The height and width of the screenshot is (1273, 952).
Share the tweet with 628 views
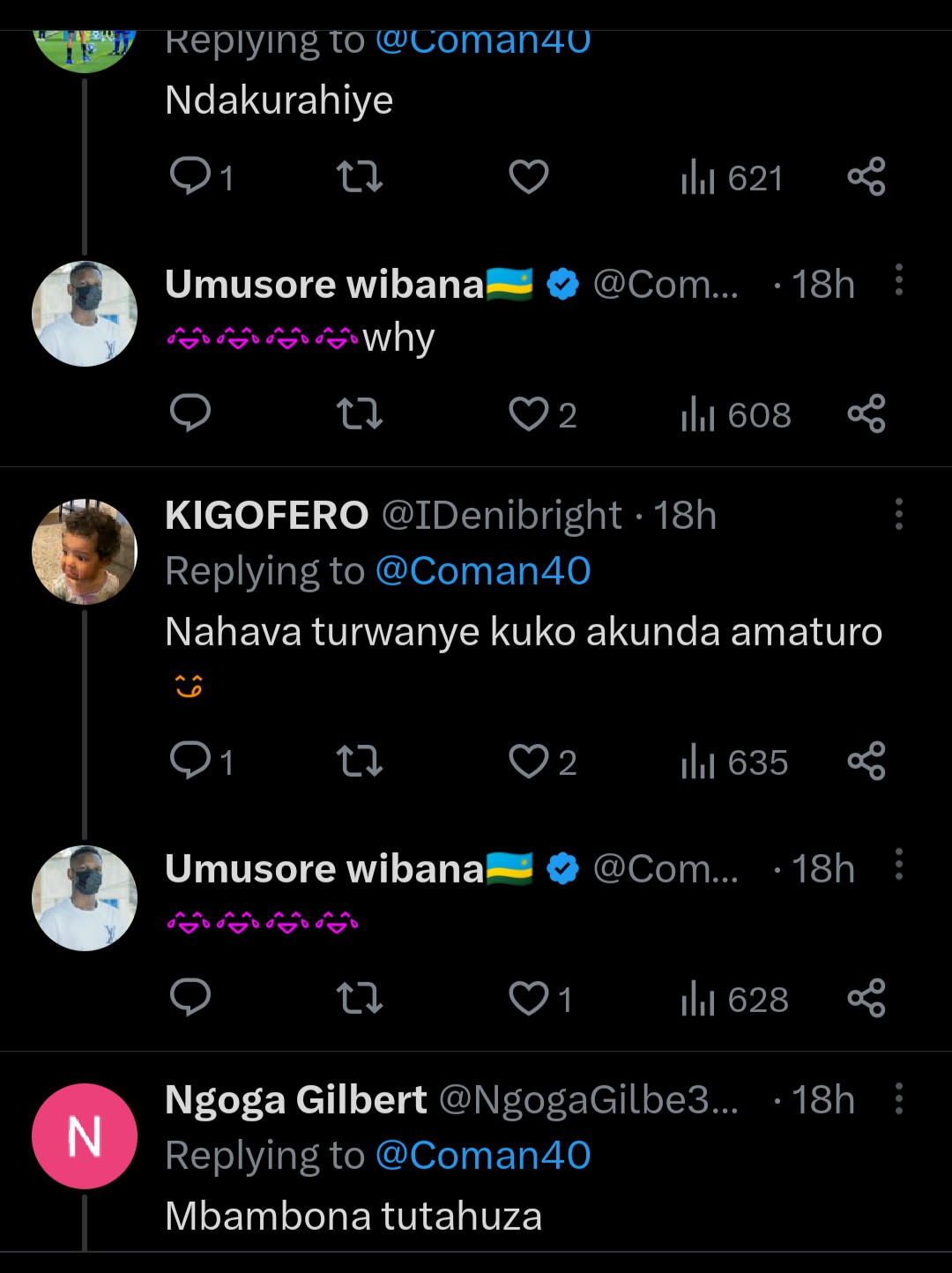pyautogui.click(x=866, y=998)
